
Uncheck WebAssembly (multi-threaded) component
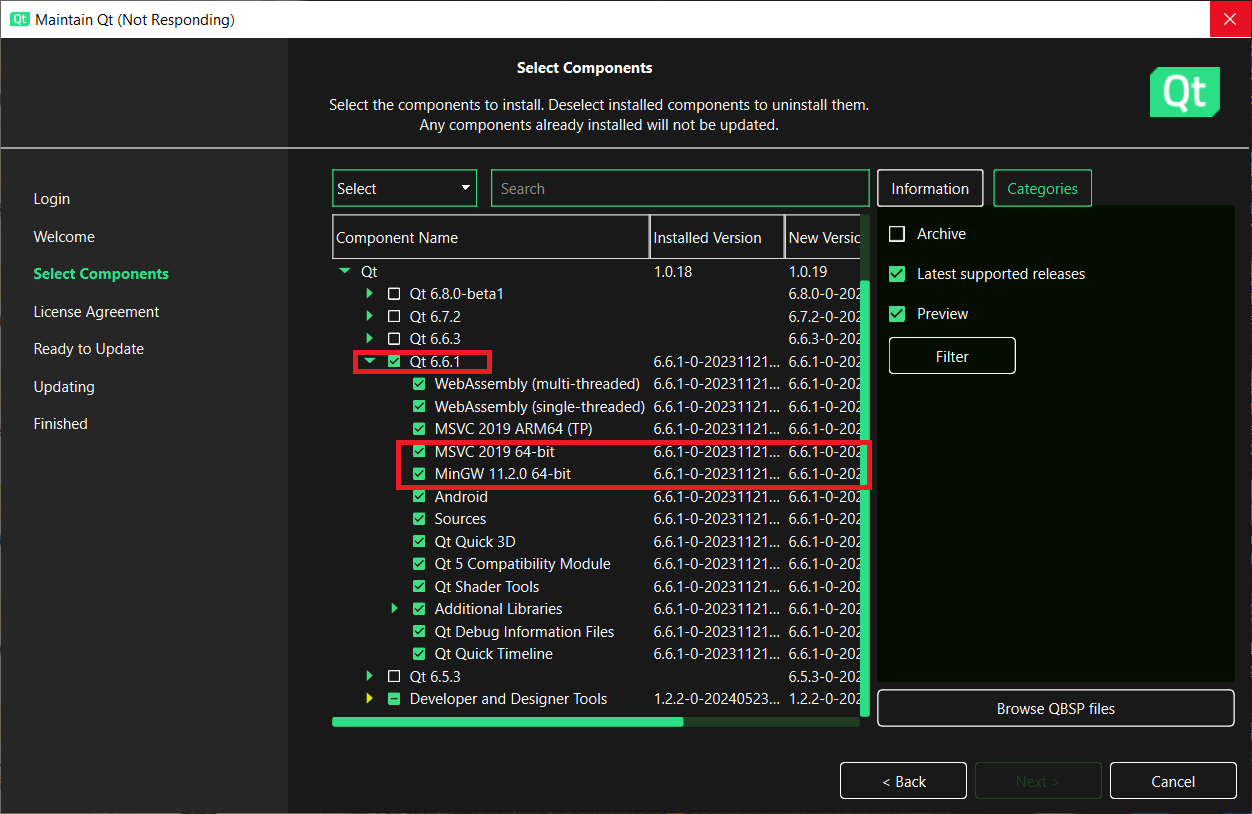419,384
